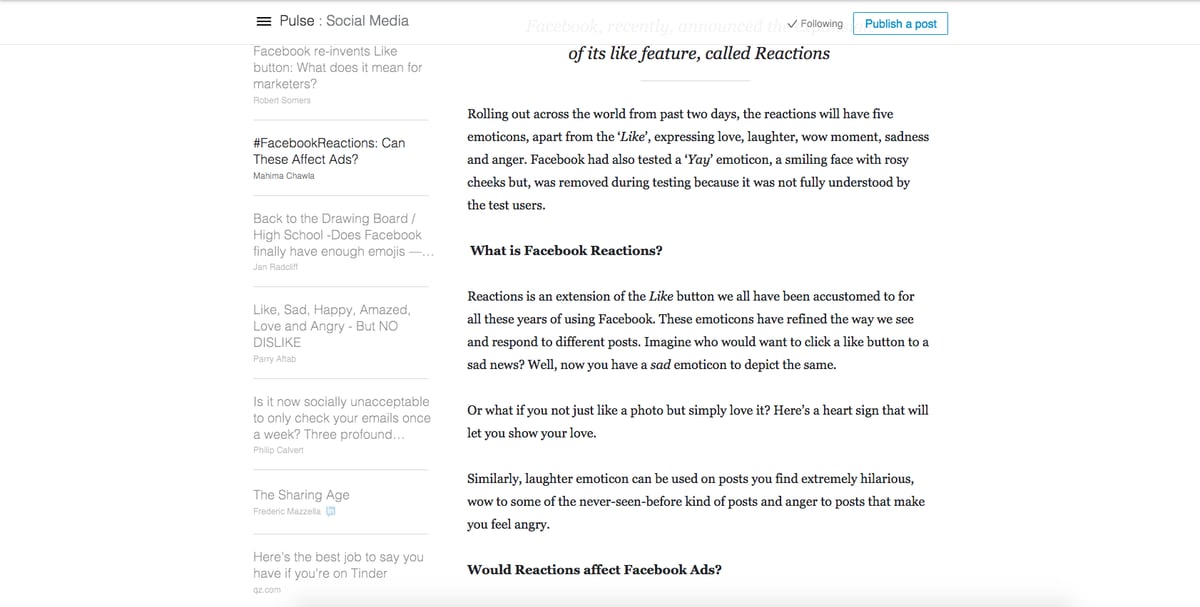Click author name Robert Somers

click(x=282, y=100)
